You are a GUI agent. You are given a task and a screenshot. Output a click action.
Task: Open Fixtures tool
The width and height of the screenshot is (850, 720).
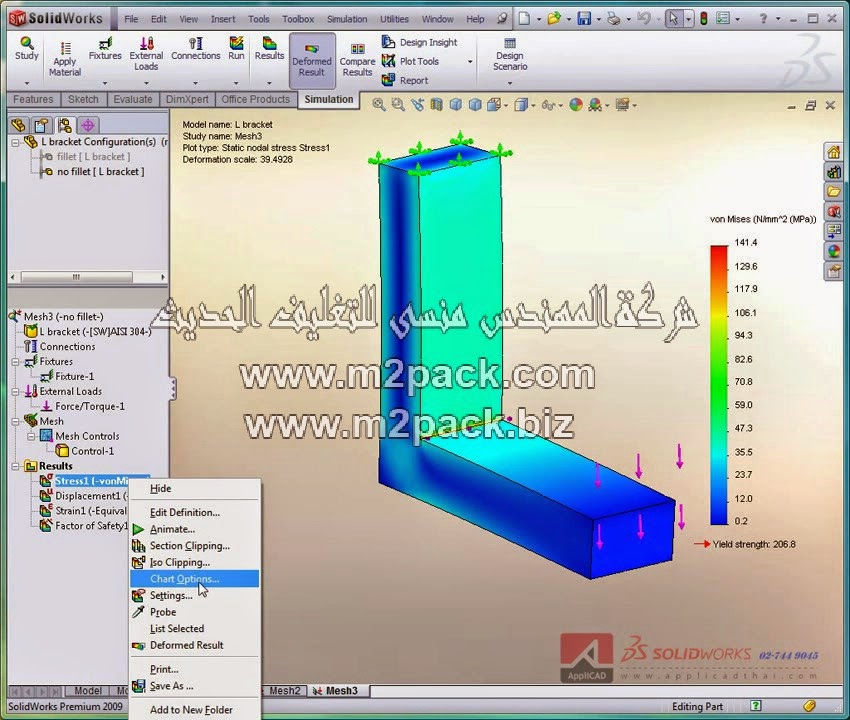(x=105, y=49)
